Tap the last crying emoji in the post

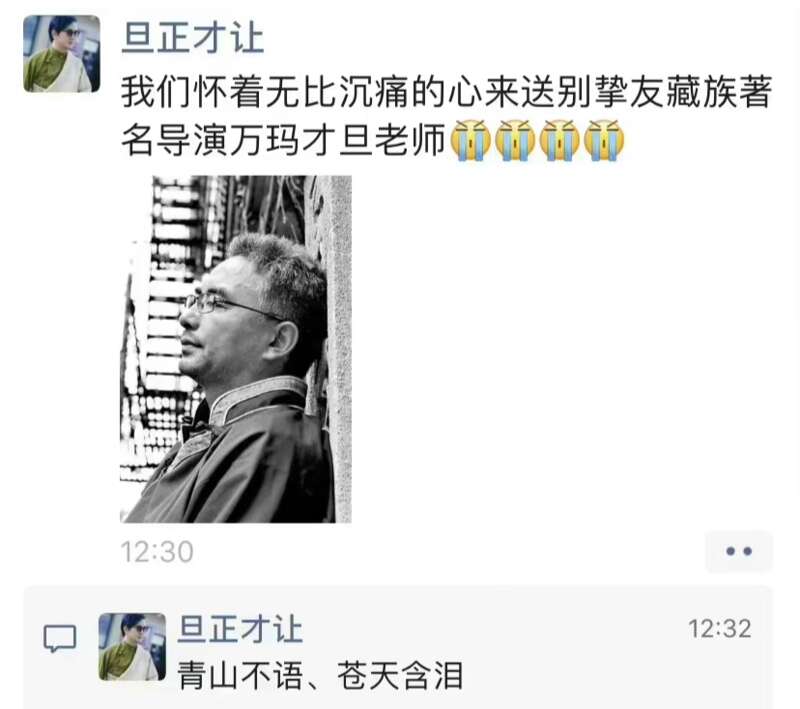(x=604, y=140)
